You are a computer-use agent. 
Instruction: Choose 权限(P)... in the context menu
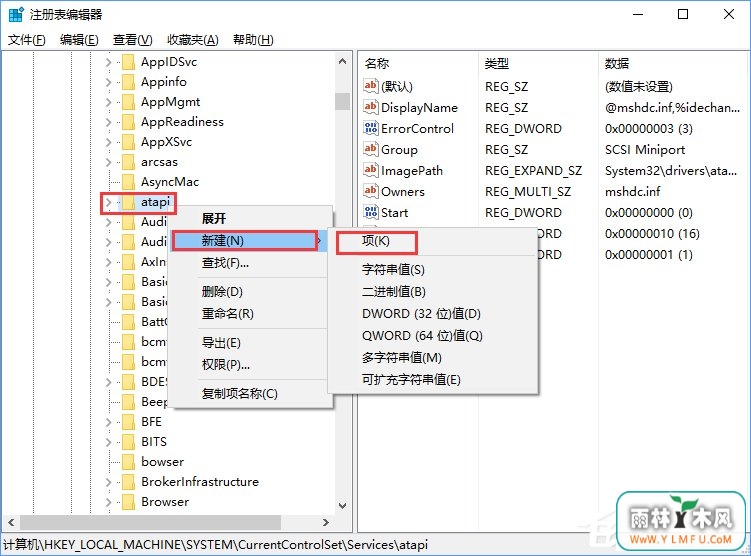(251, 365)
